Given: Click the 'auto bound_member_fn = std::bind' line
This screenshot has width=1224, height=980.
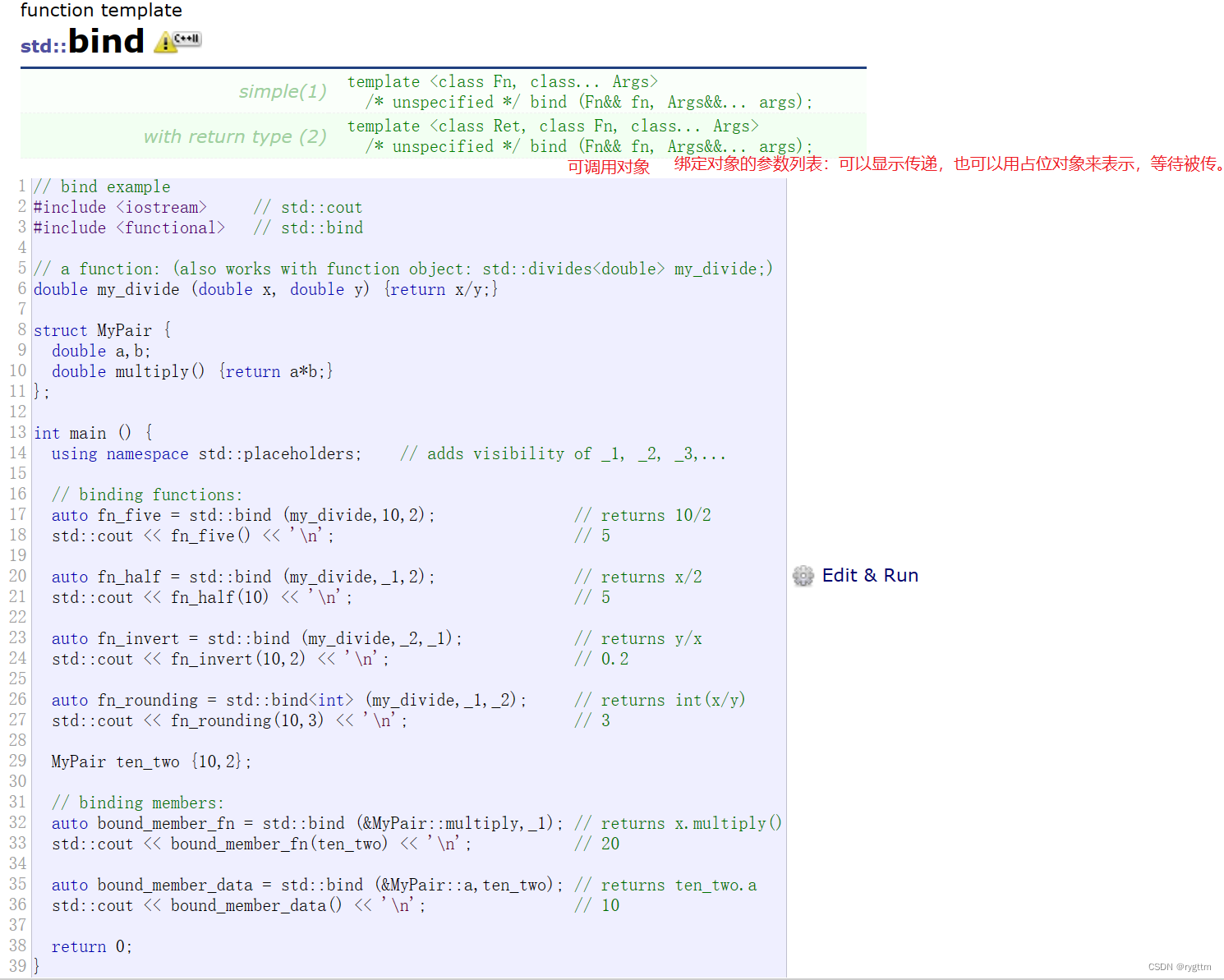Looking at the screenshot, I should coord(307,823).
